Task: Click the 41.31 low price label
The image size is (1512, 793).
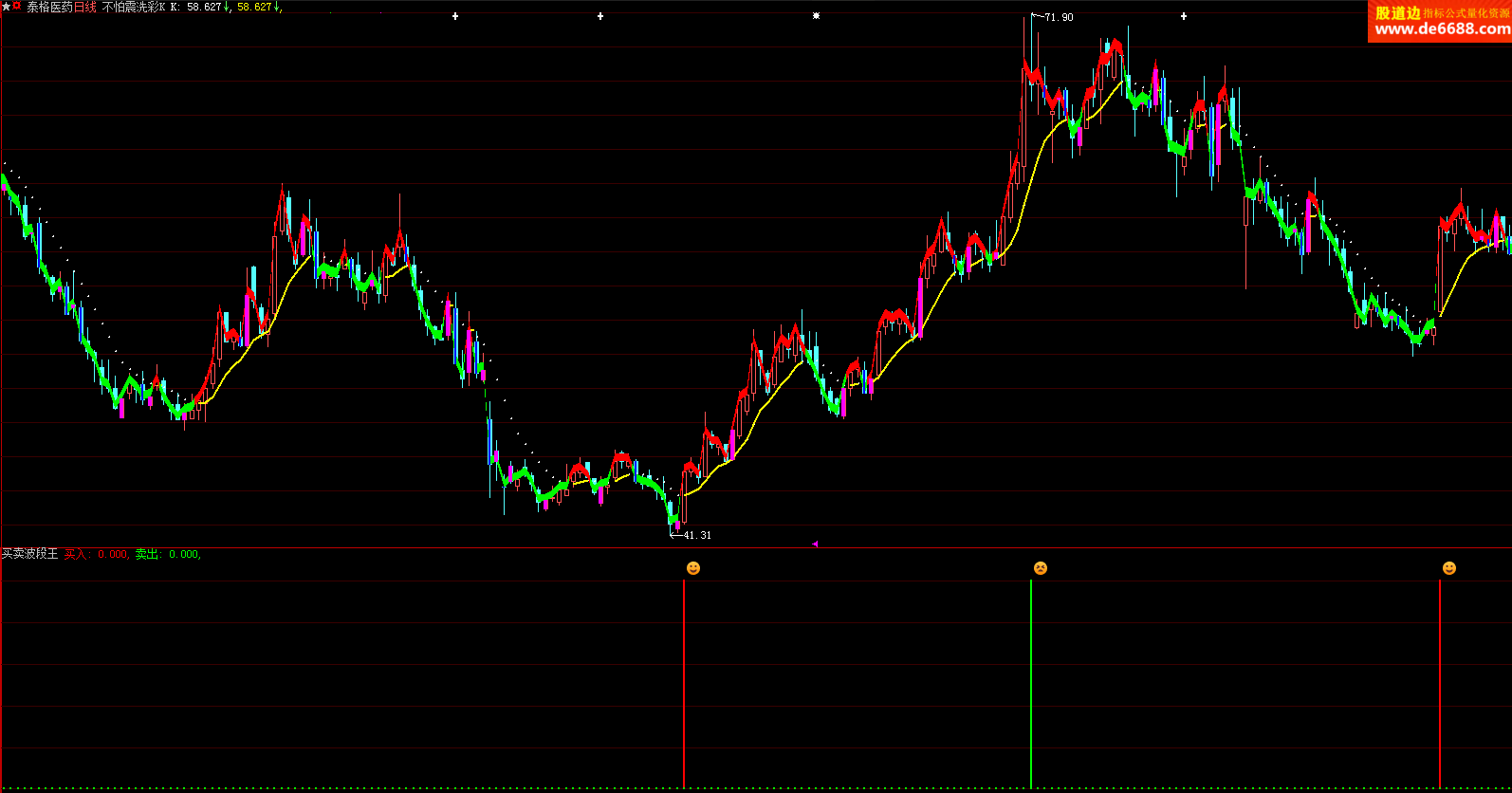Action: coord(697,535)
